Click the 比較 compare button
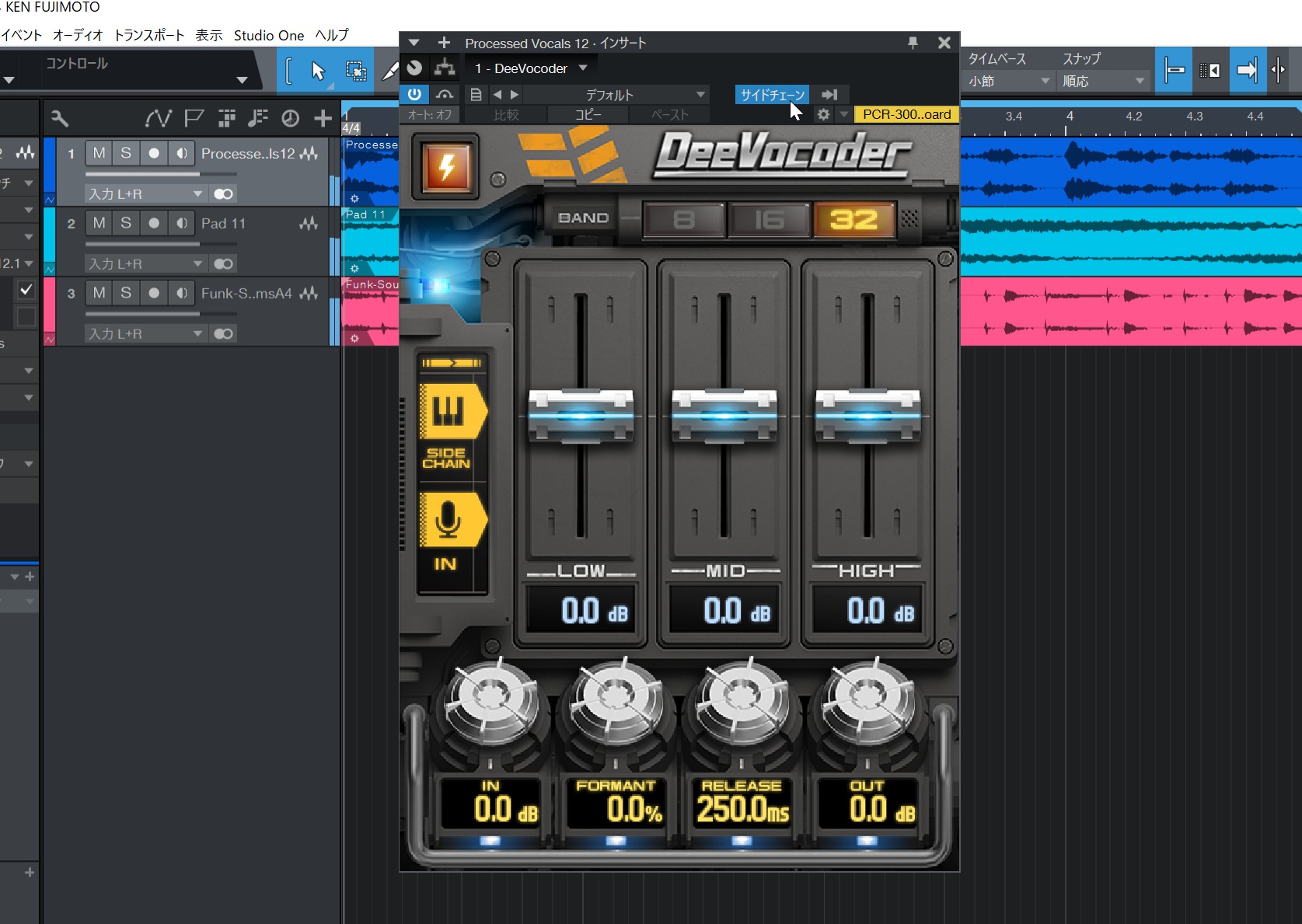 tap(506, 114)
